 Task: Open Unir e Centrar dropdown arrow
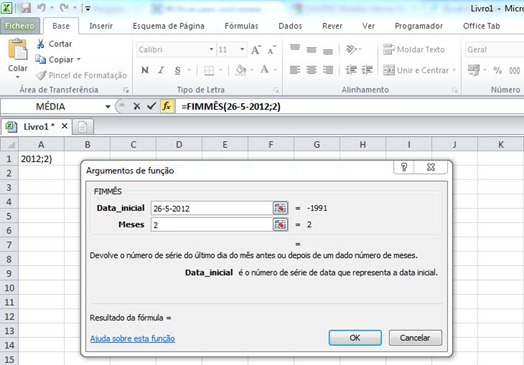pos(454,70)
